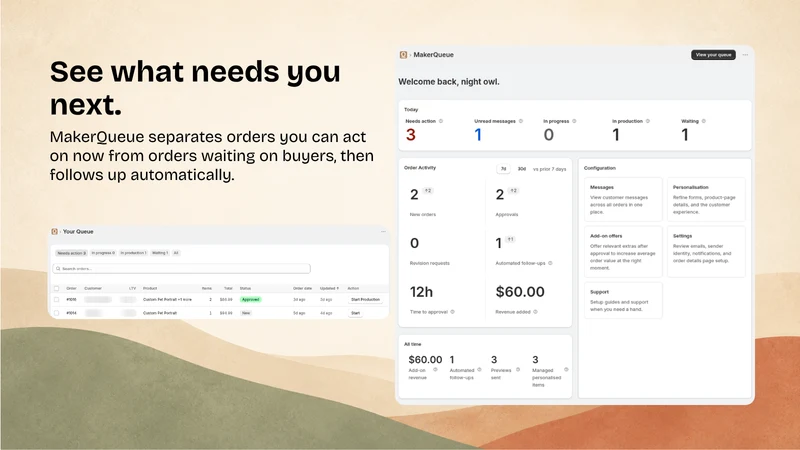Open the Personalisation configuration card
Image resolution: width=800 pixels, height=450 pixels.
(706, 199)
